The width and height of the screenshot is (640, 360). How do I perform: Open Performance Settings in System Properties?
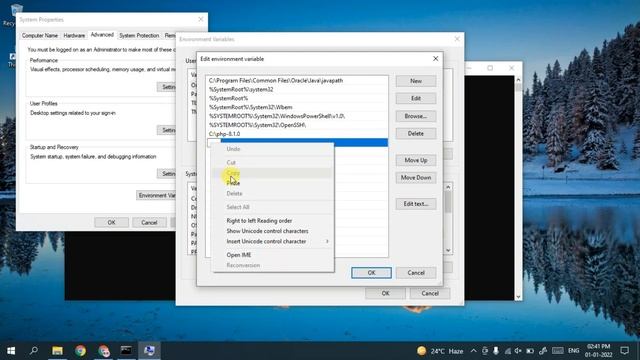click(167, 87)
